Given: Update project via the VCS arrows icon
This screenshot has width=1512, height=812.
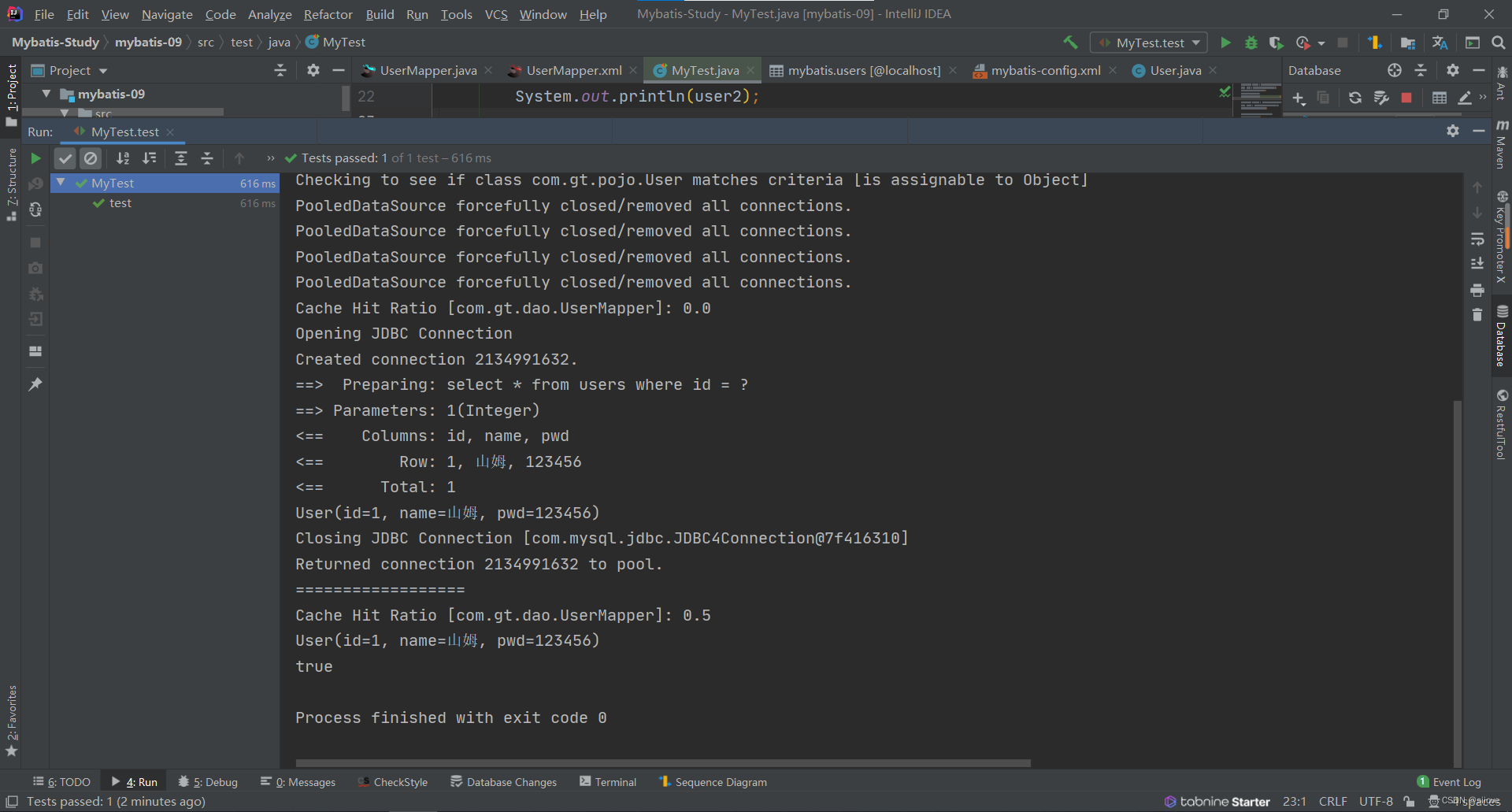Looking at the screenshot, I should coord(1375,43).
